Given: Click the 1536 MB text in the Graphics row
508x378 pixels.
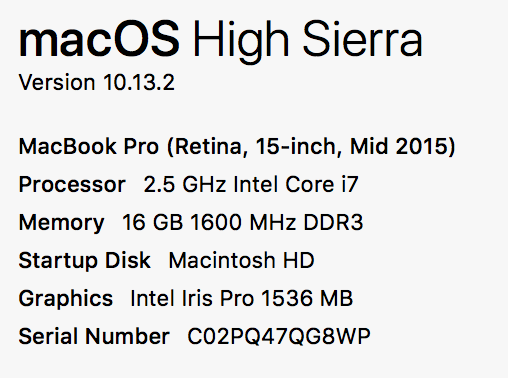Looking at the screenshot, I should [307, 298].
